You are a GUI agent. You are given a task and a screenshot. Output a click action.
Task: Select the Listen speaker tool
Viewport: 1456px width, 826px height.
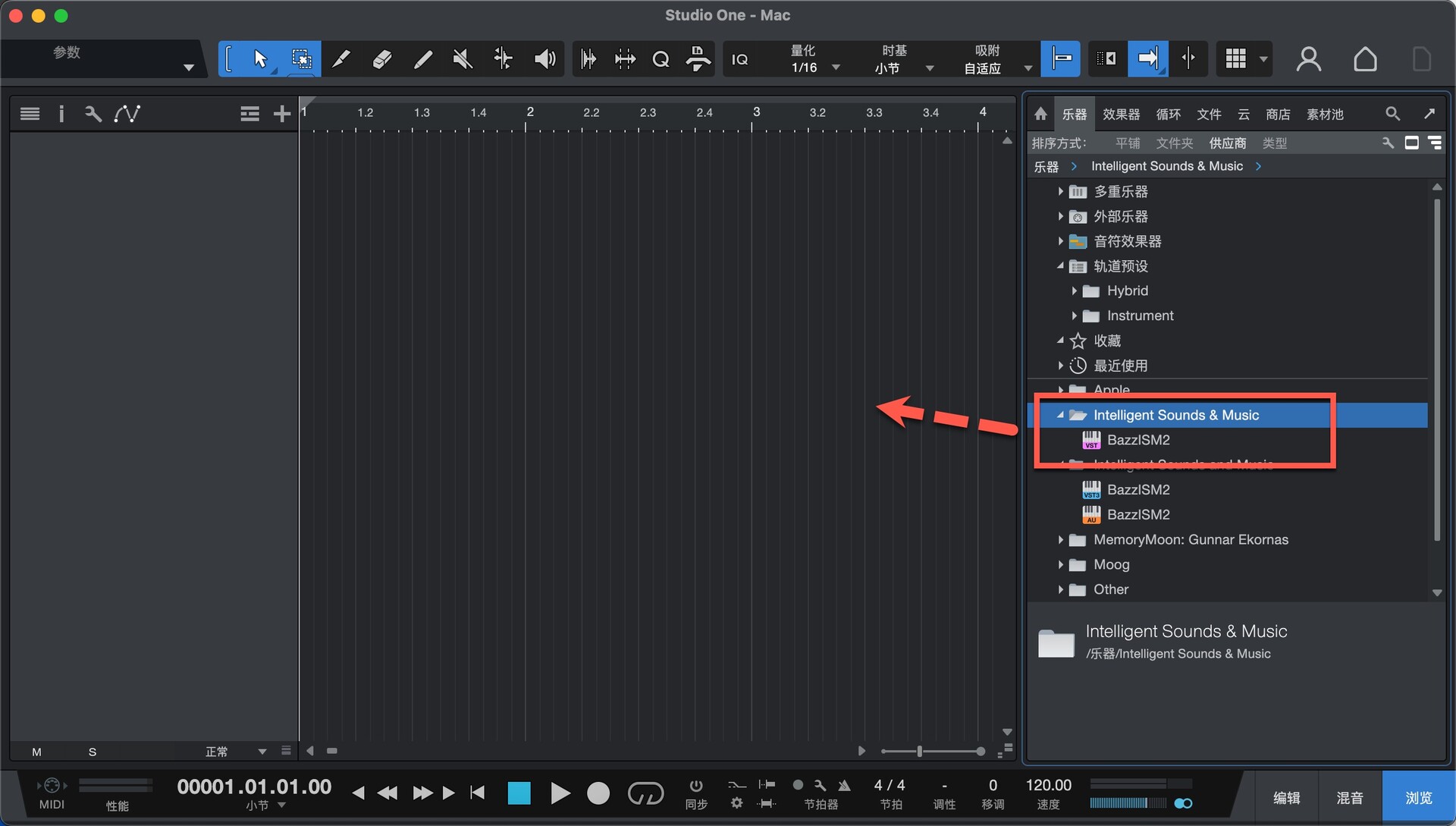click(544, 59)
